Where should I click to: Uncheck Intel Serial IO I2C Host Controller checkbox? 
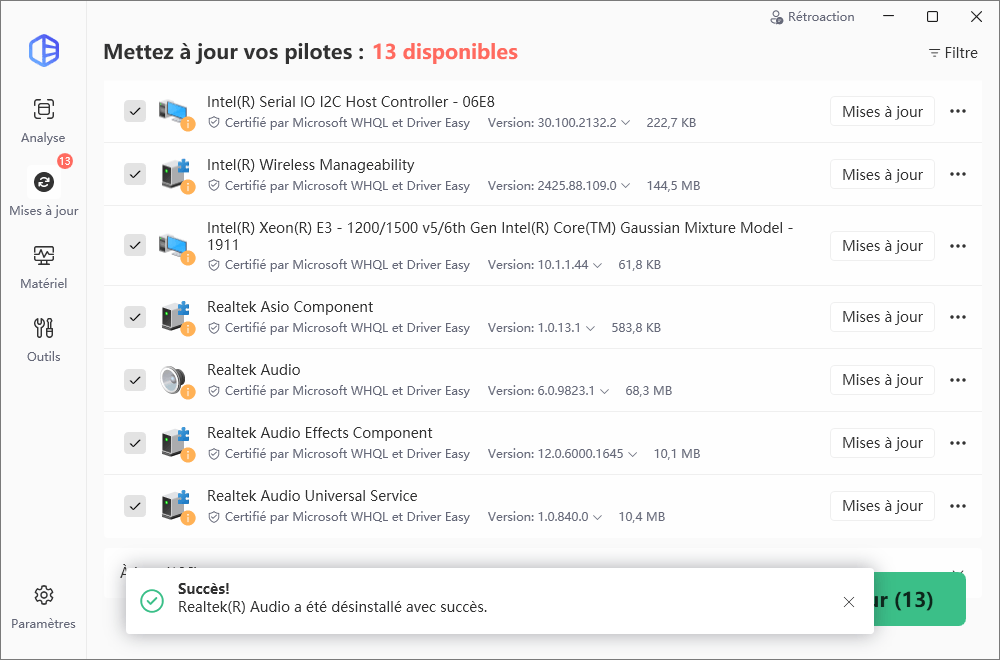pos(135,111)
